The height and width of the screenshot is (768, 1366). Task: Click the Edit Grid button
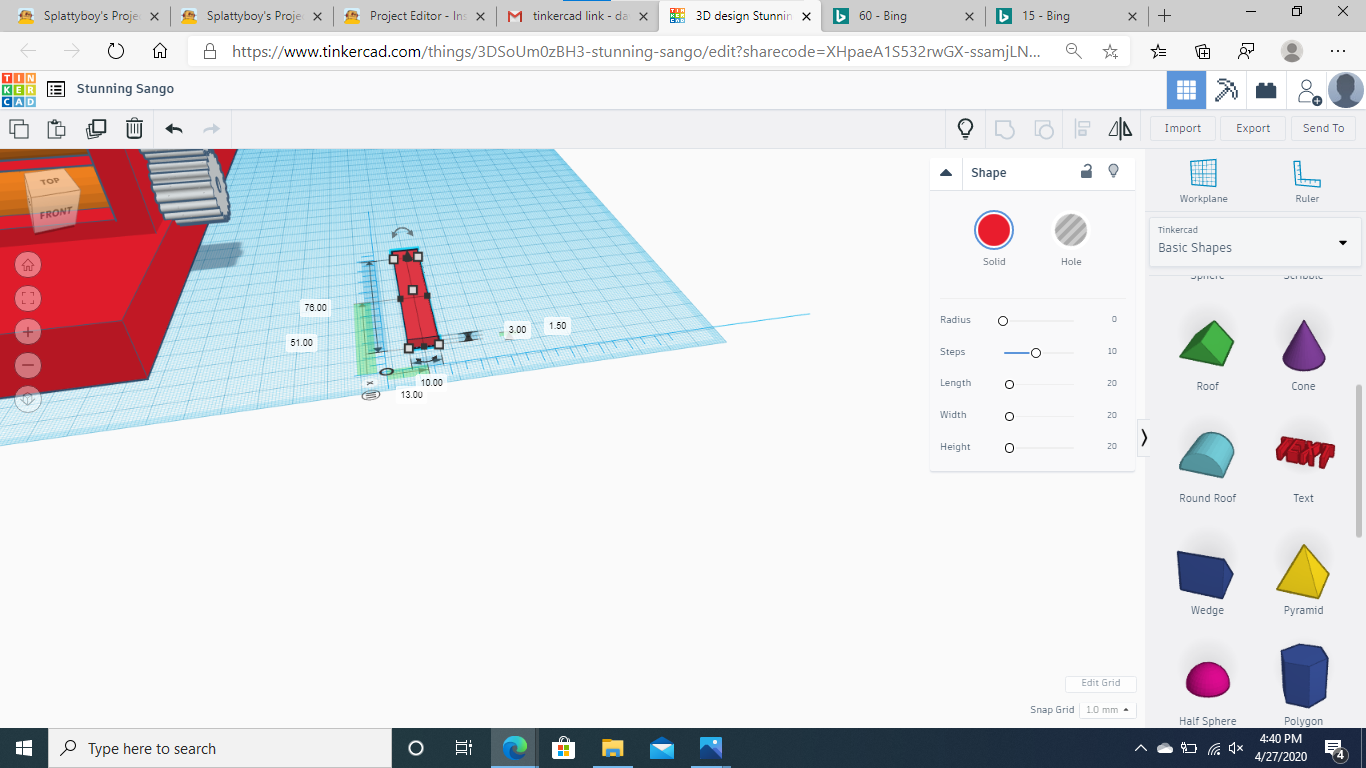click(x=1101, y=683)
